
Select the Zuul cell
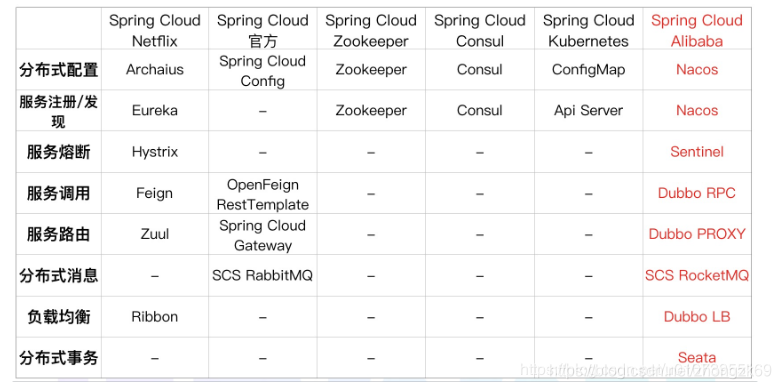point(154,234)
